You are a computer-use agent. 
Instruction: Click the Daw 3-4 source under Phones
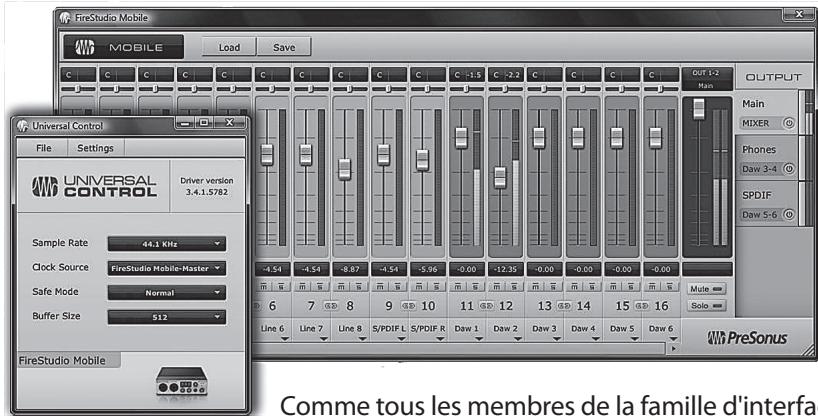[x=762, y=169]
